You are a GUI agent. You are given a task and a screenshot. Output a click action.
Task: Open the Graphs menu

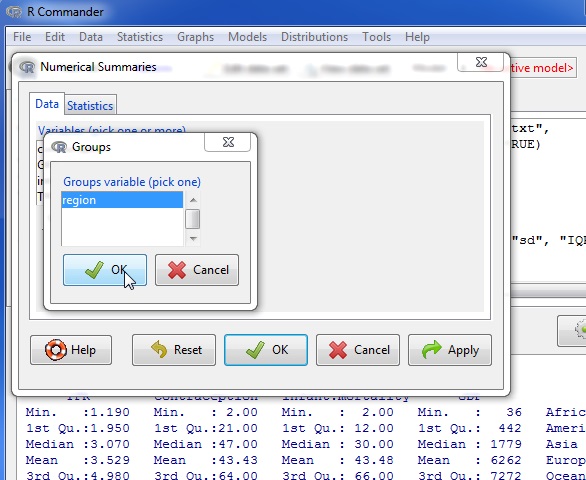tap(195, 37)
